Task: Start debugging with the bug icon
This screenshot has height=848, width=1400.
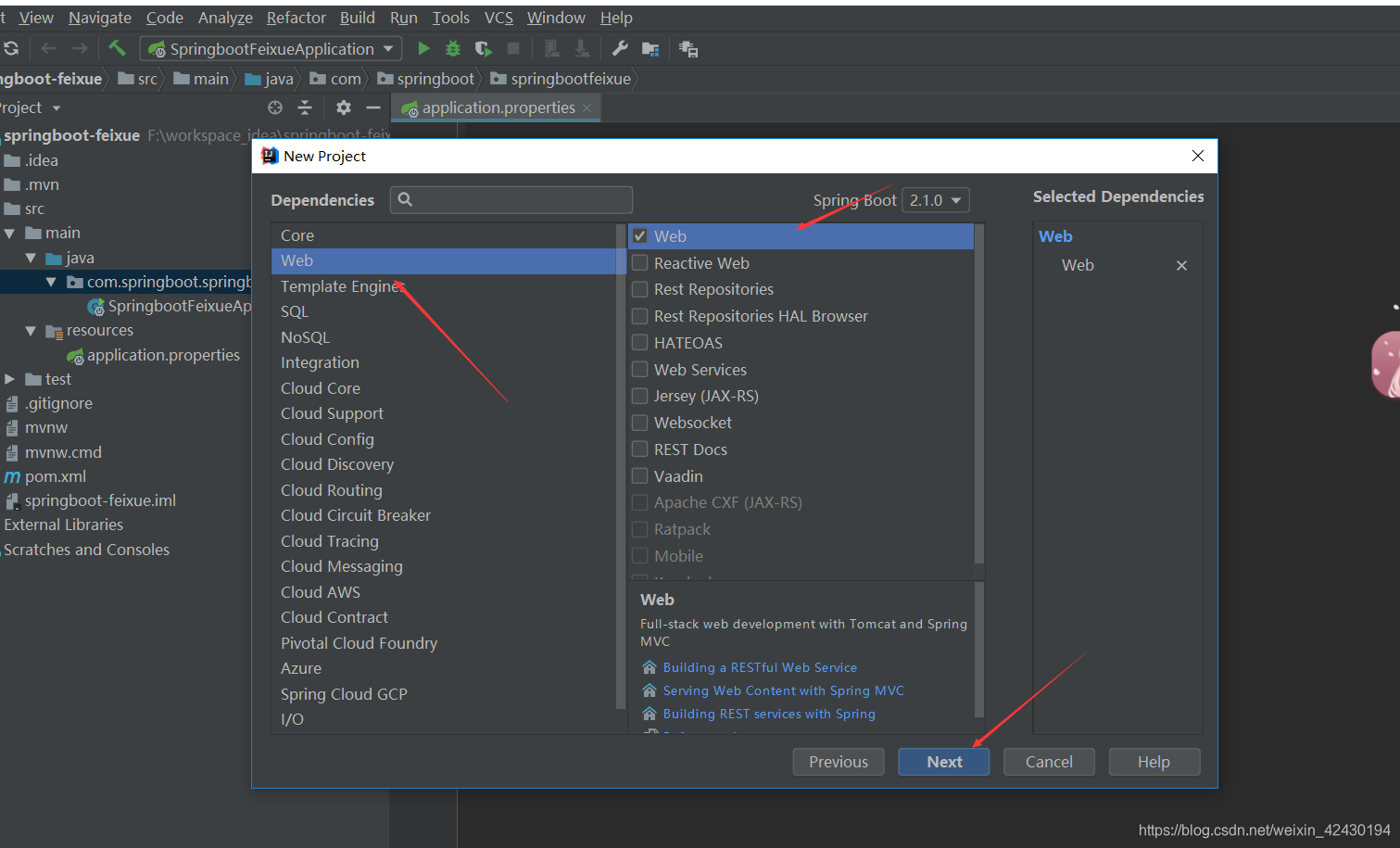Action: point(453,48)
